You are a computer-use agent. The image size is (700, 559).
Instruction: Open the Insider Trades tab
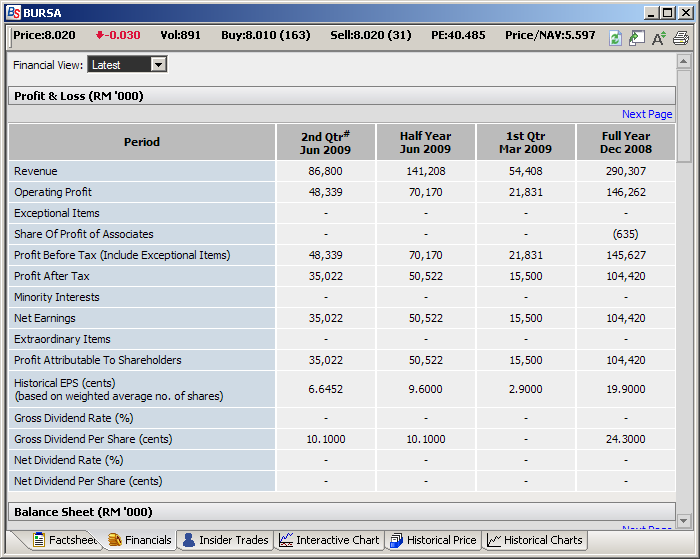point(225,540)
